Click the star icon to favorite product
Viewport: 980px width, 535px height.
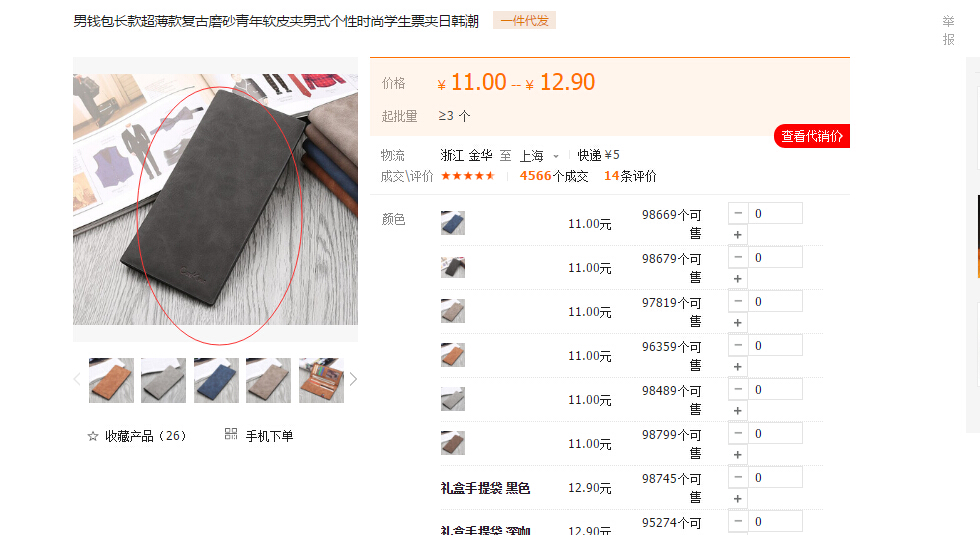[92, 436]
